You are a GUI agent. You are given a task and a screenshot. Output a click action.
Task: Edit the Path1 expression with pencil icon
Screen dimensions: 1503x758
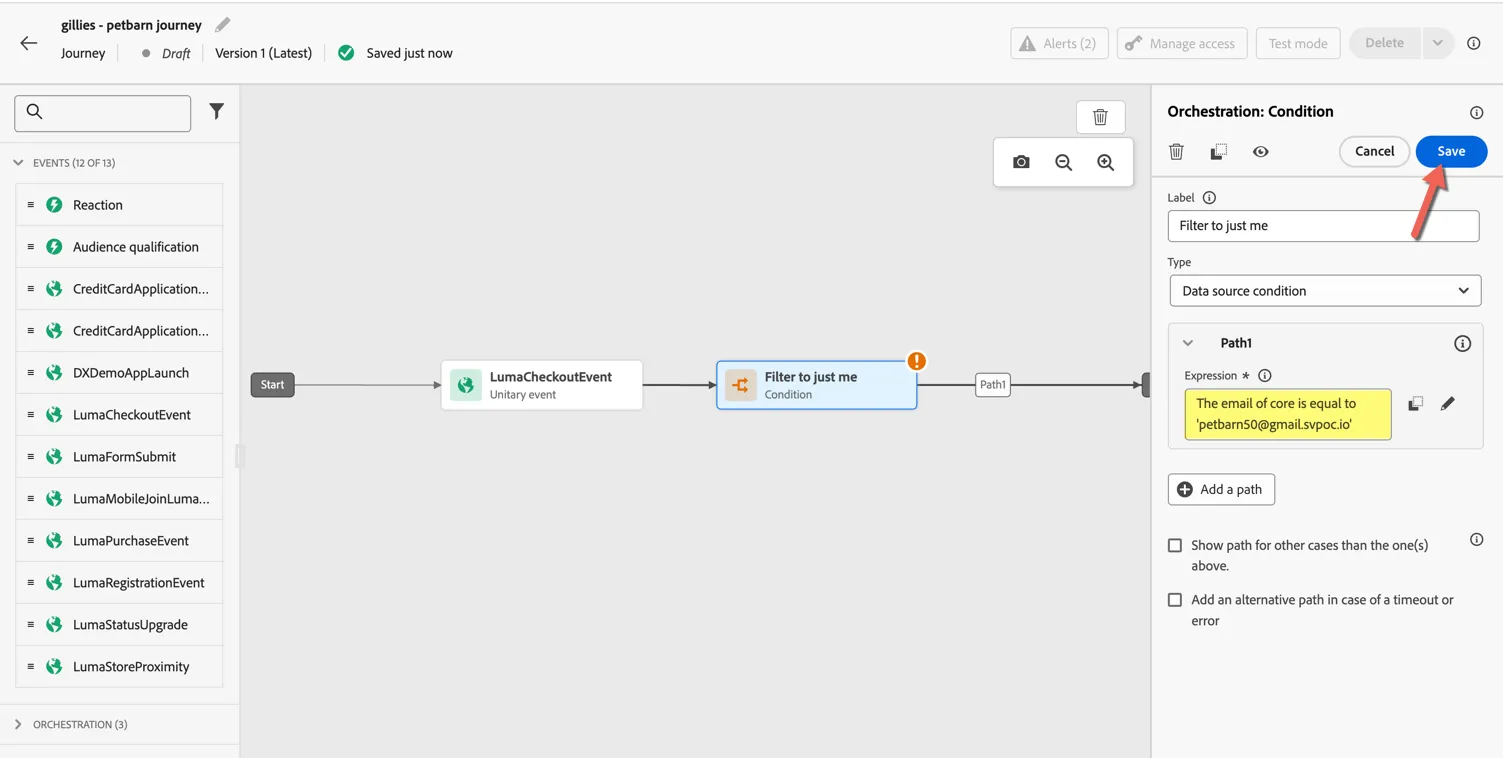[x=1447, y=404]
